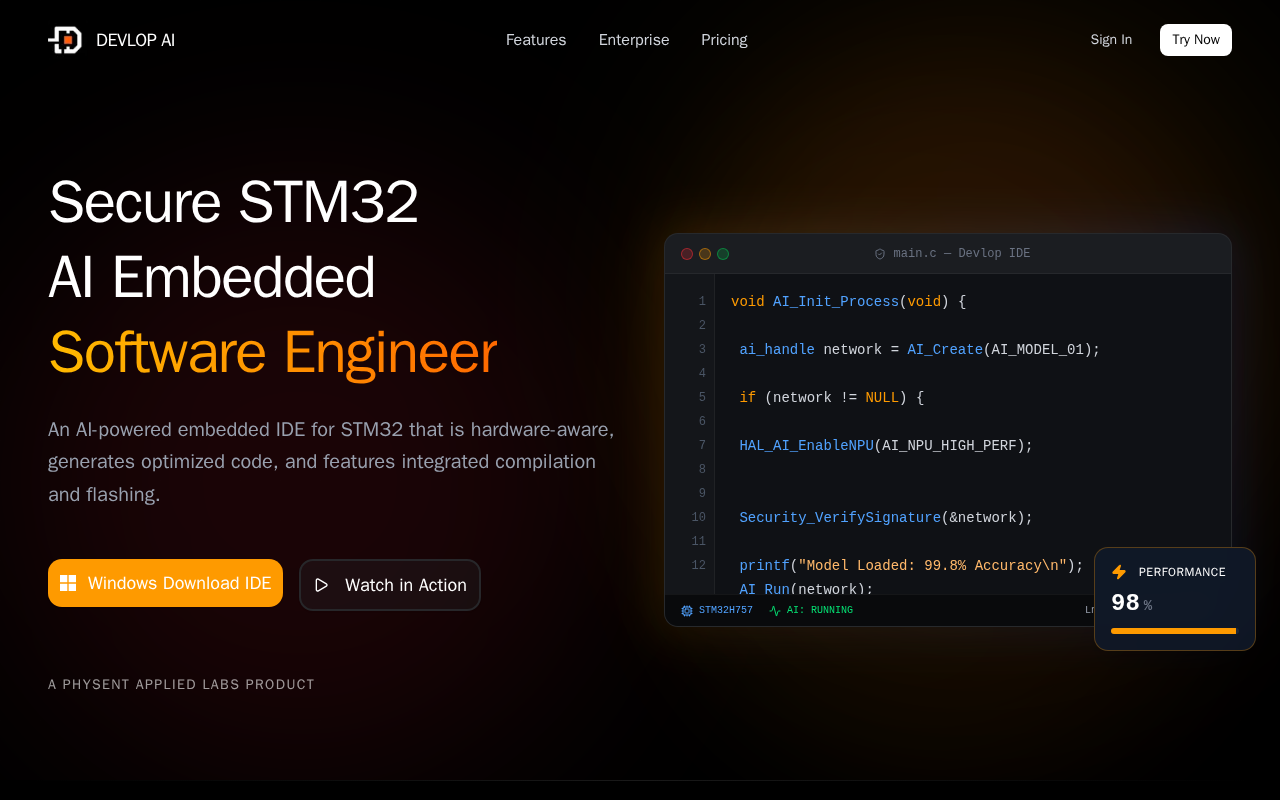Click the Try Now button
The width and height of the screenshot is (1280, 800).
point(1196,40)
